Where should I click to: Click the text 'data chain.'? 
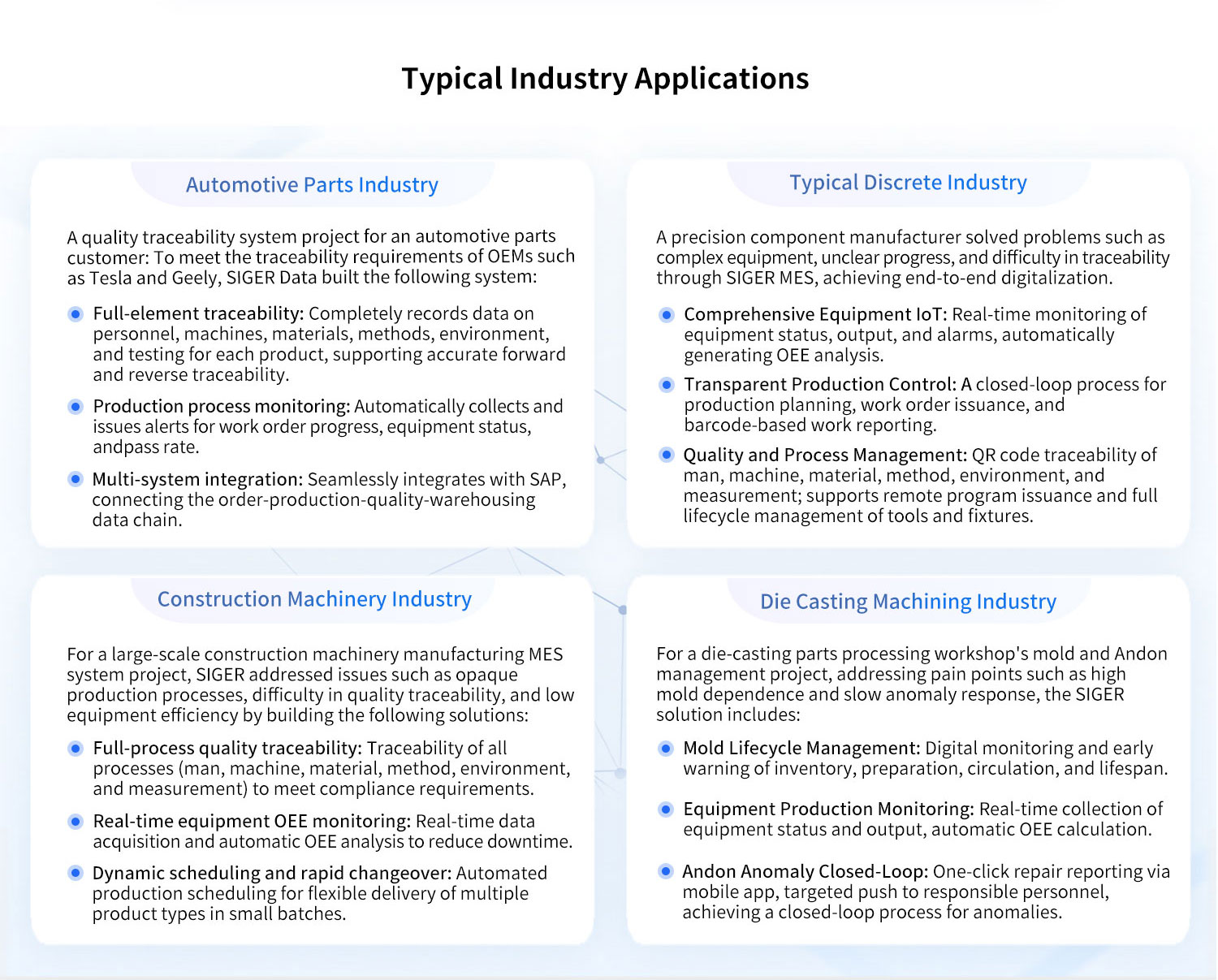[137, 520]
